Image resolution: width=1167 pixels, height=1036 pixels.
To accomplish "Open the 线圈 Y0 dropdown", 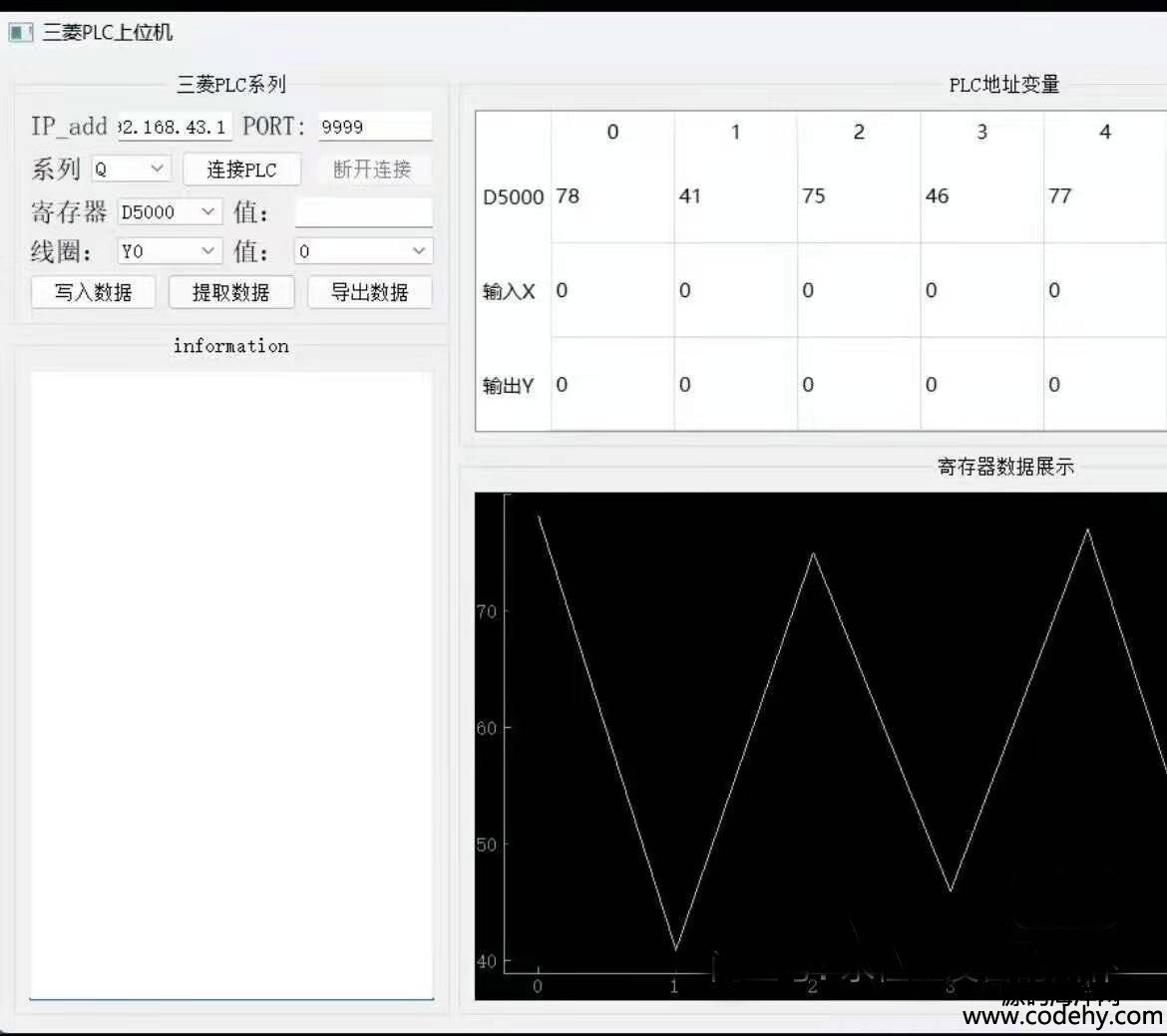I will coord(169,251).
